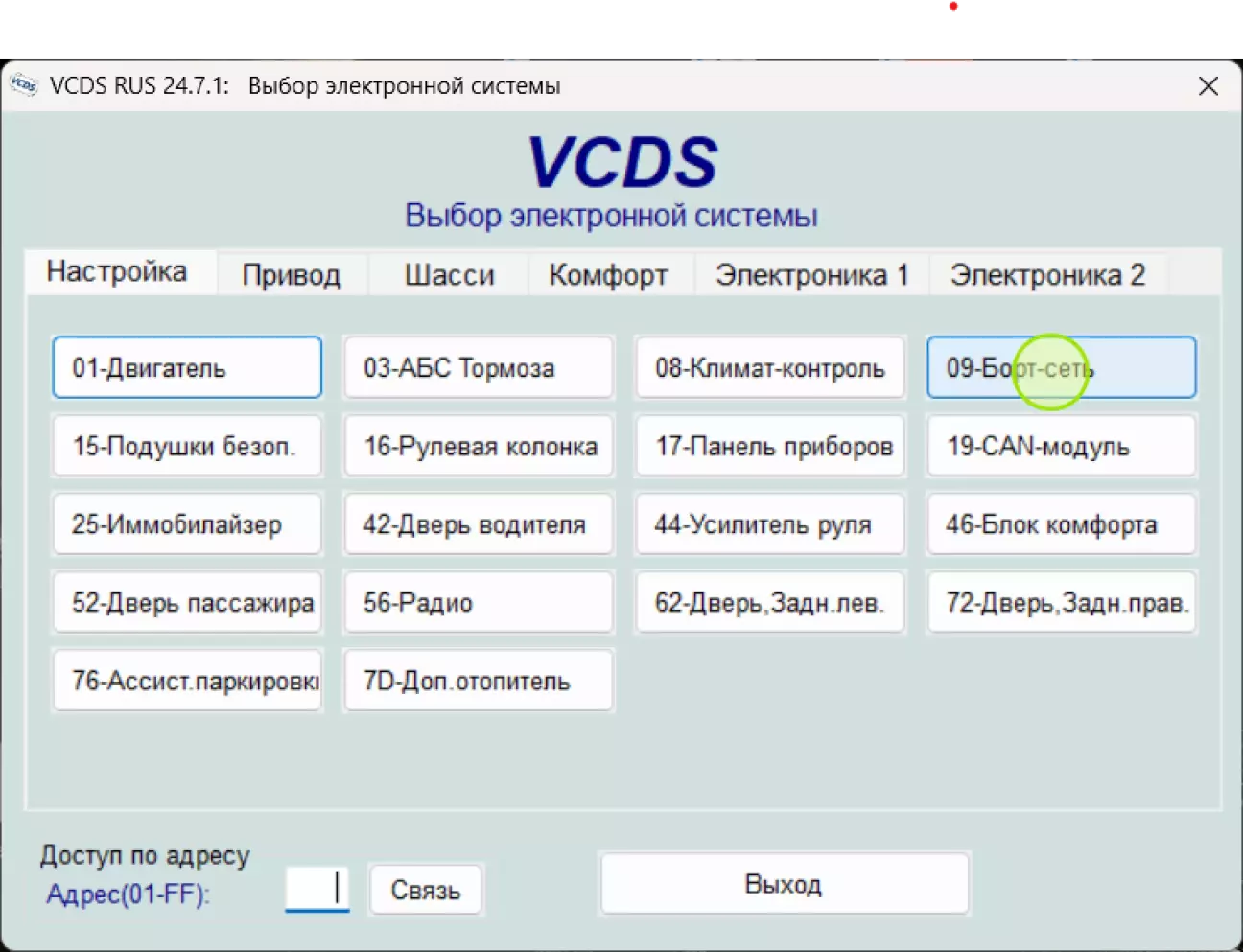Open 72-Дверь,Задн.прав. module
The height and width of the screenshot is (952, 1243).
coord(1062,603)
